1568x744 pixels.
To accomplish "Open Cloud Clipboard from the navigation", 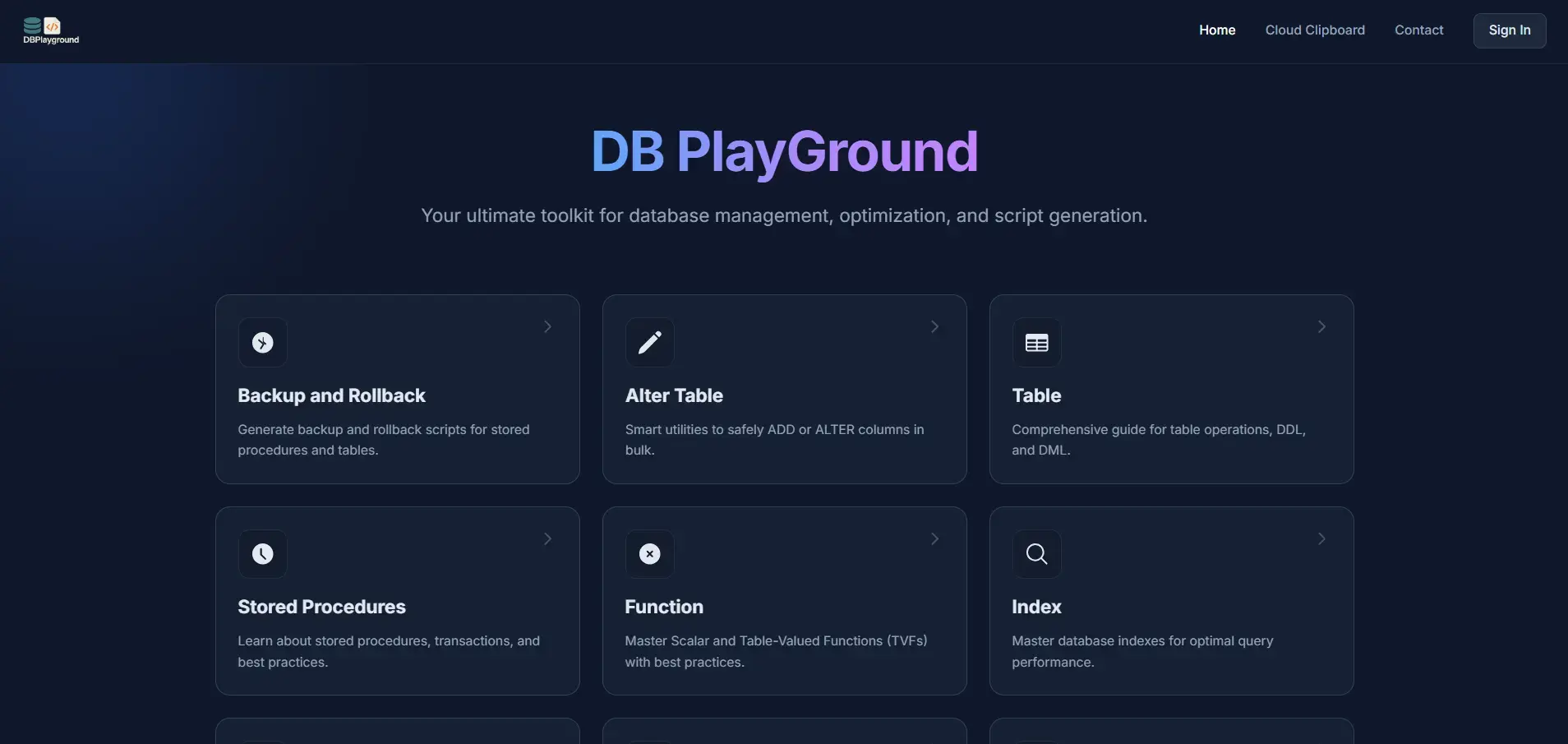I will (1315, 30).
